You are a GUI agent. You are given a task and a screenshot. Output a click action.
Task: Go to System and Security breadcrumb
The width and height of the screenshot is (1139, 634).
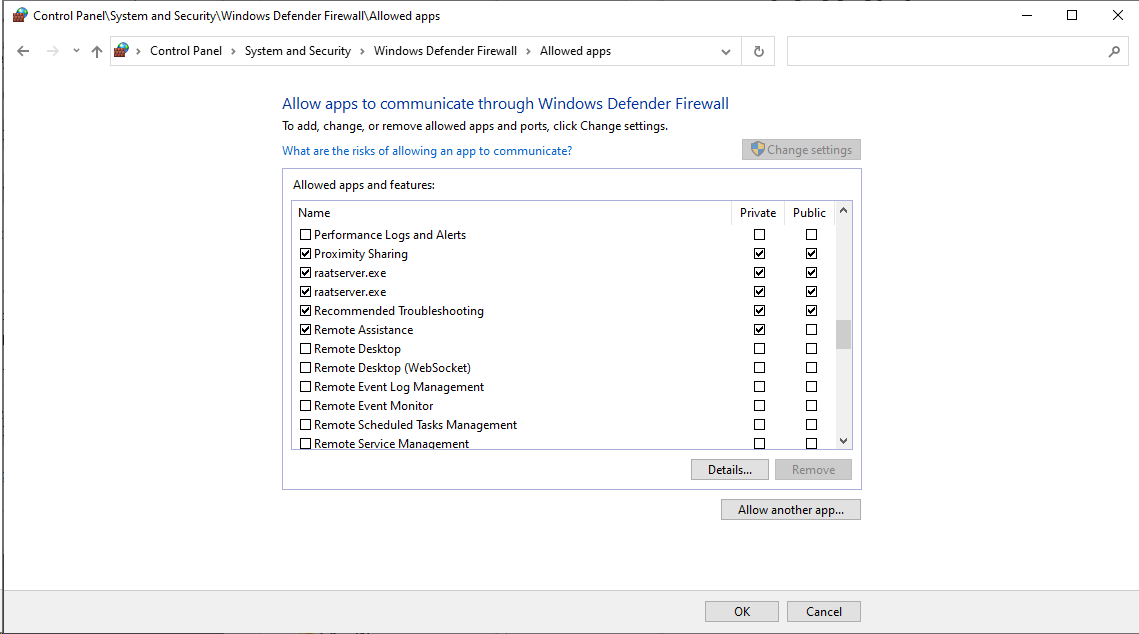pyautogui.click(x=297, y=51)
